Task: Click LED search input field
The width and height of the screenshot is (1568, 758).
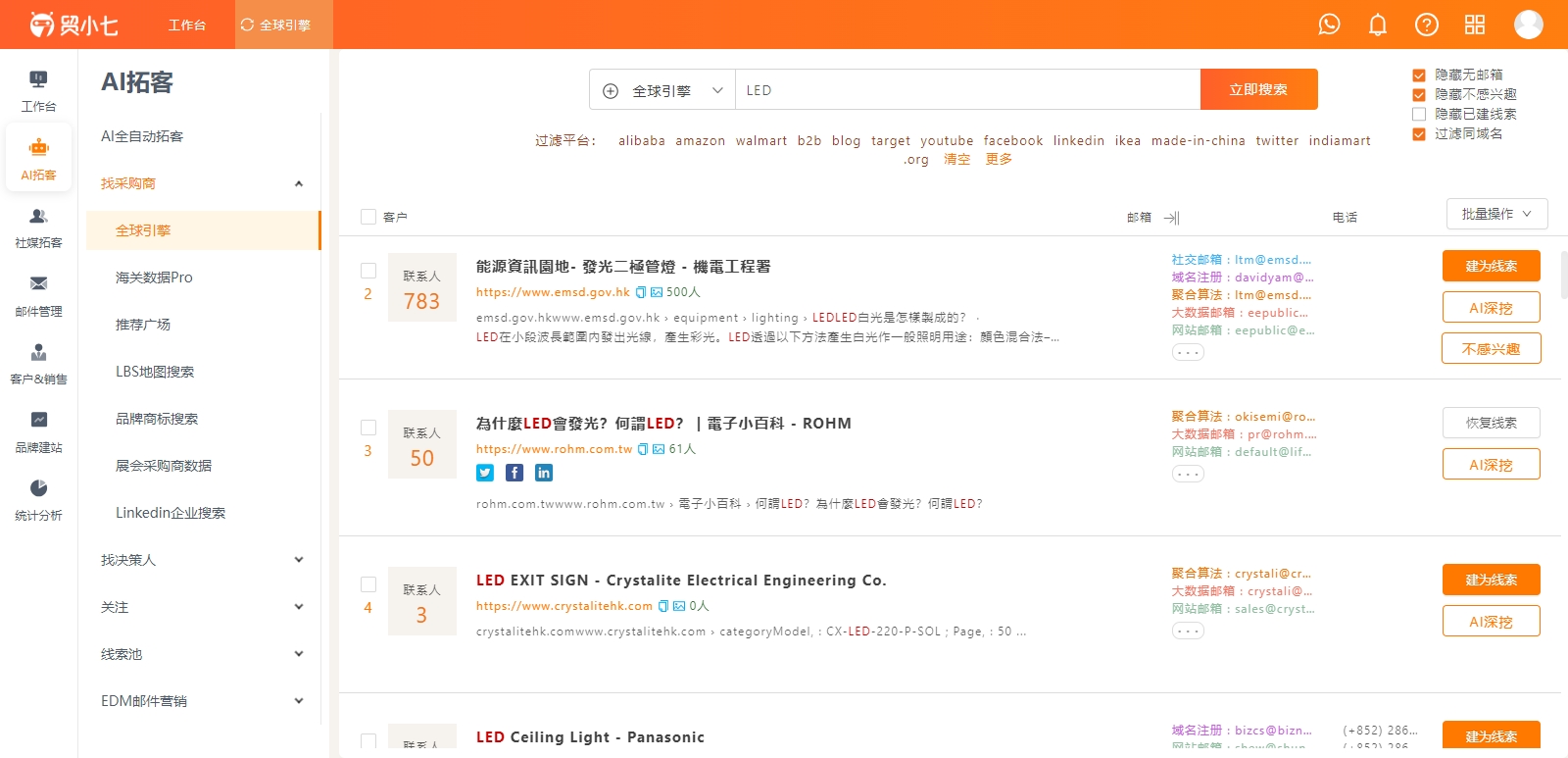Action: [x=967, y=90]
